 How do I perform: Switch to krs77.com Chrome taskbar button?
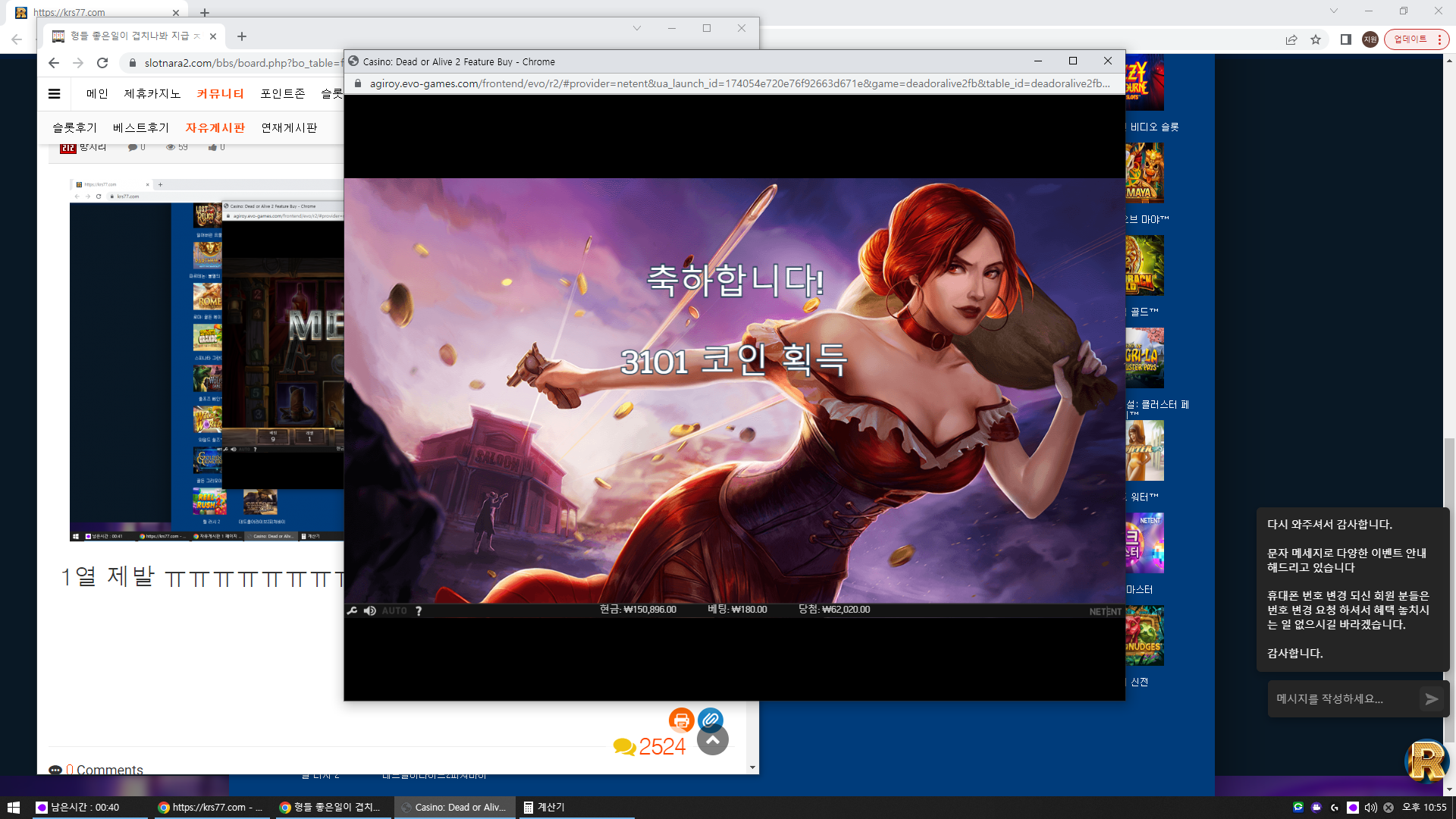coord(212,808)
